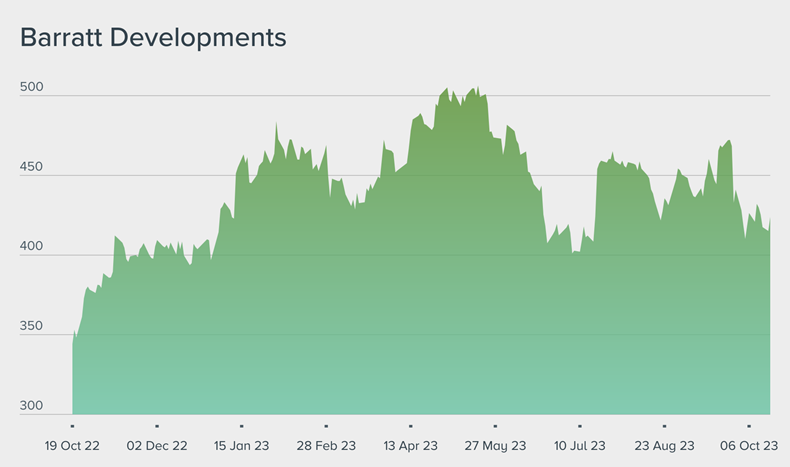This screenshot has height=467, width=790.
Task: Pick the 15 Jan 23 date label
Action: pyautogui.click(x=242, y=445)
